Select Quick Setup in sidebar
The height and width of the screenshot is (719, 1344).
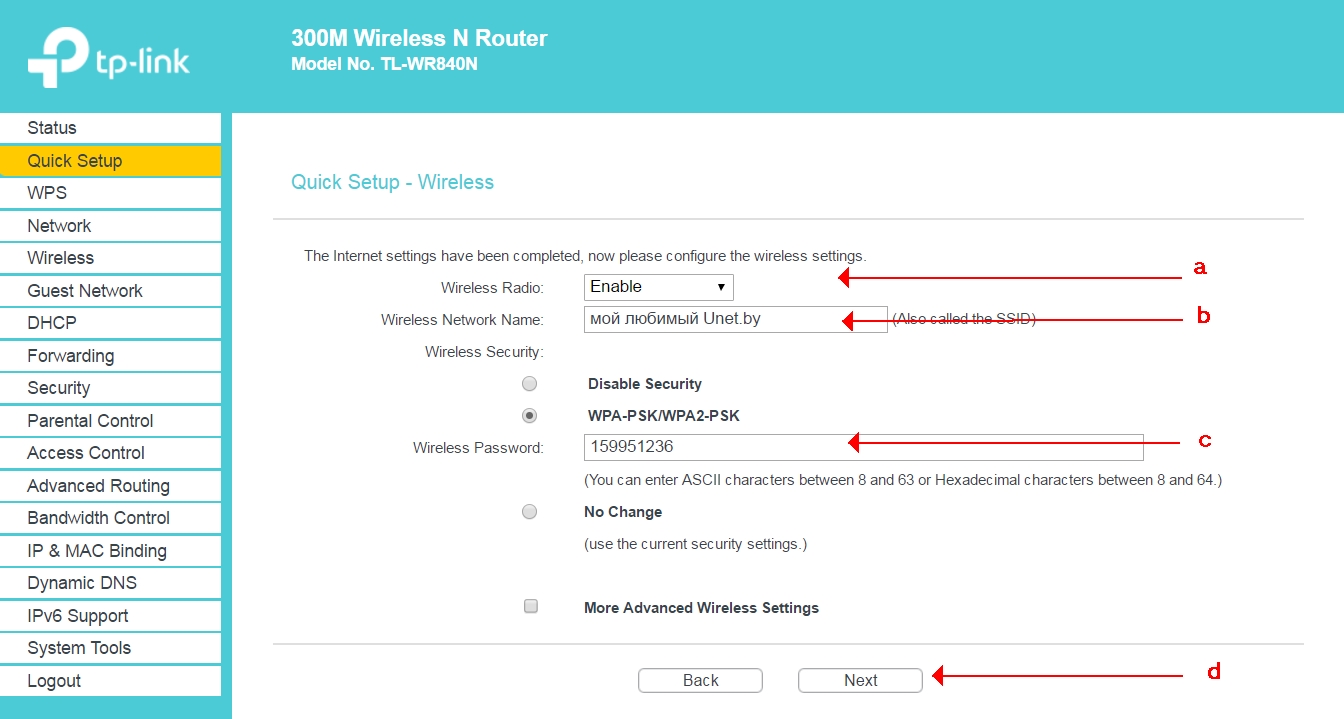tap(110, 161)
